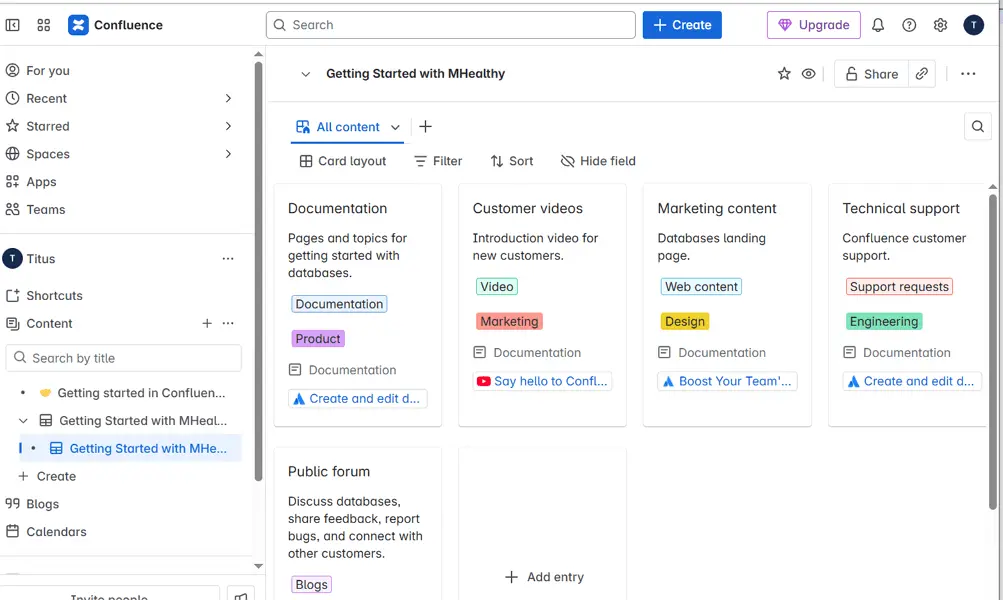Add a new view with plus icon
This screenshot has width=1003, height=600.
coord(425,127)
